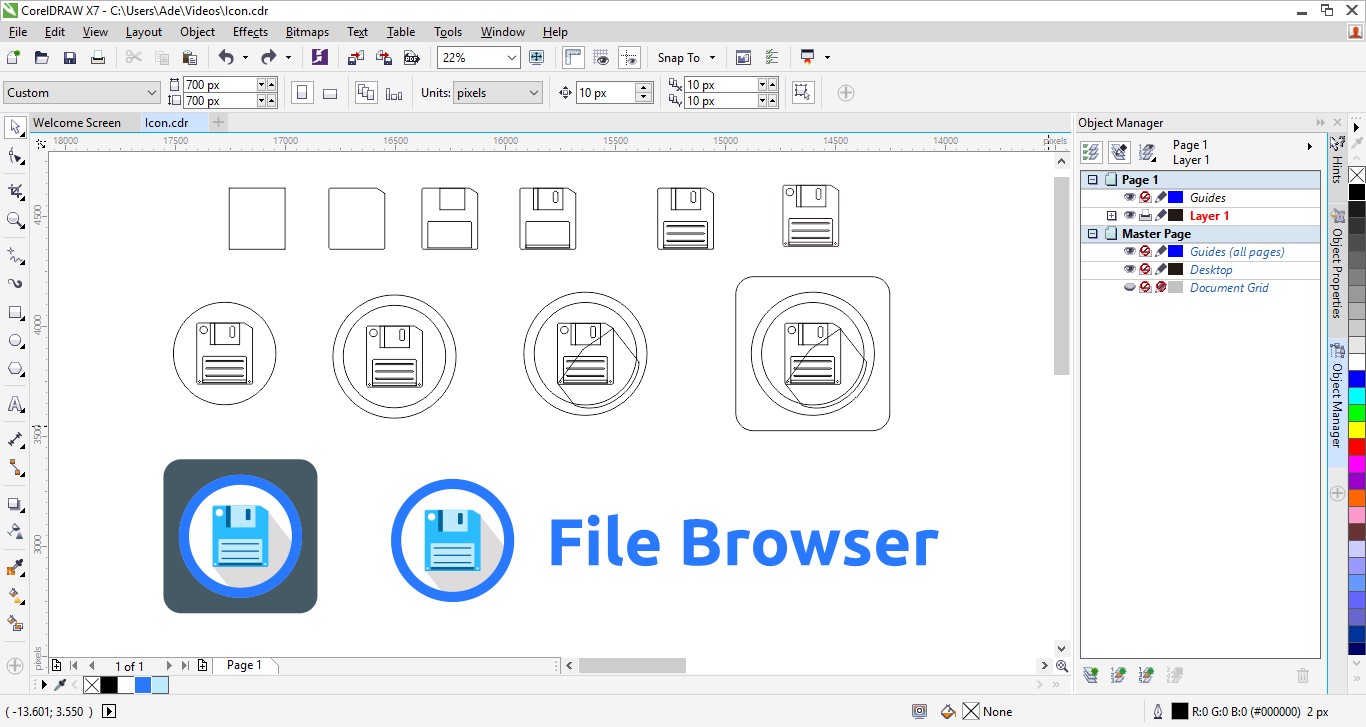Open the Bitmaps menu
Screen dimensions: 1366x727
click(x=308, y=32)
